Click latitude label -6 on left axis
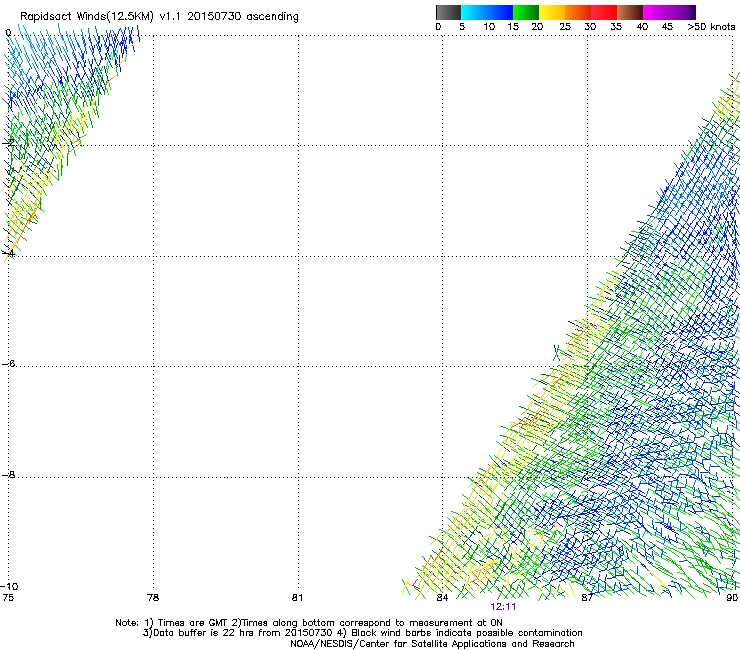 pos(9,363)
